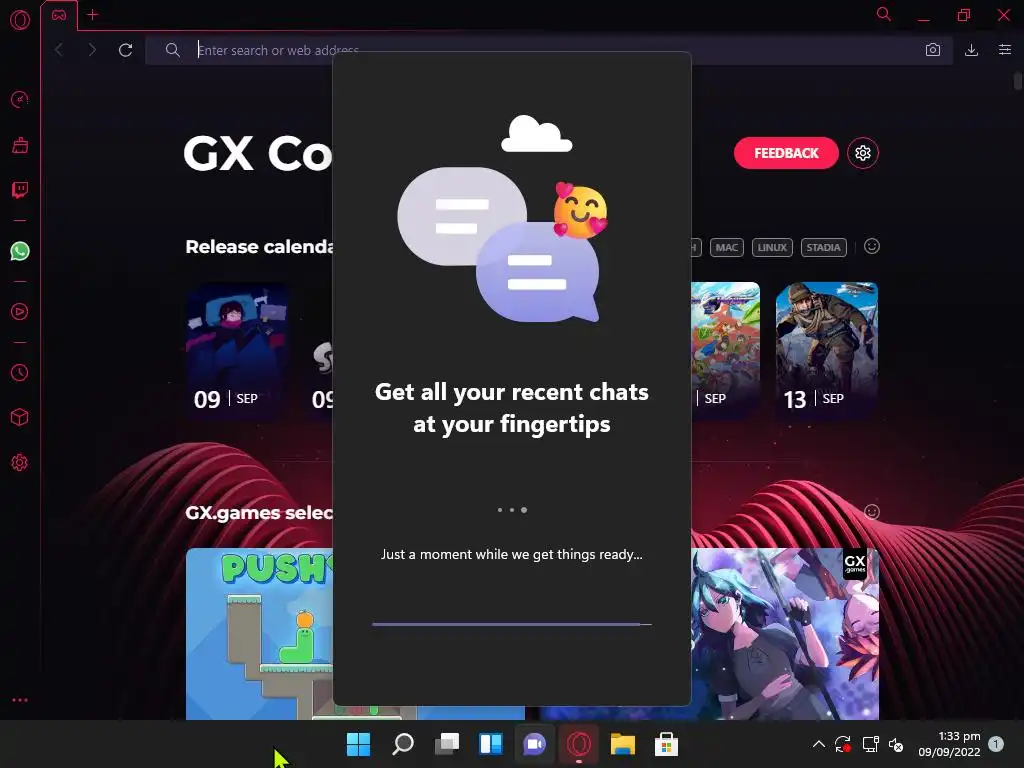
Task: Go forward with the forward arrow
Action: [x=92, y=50]
